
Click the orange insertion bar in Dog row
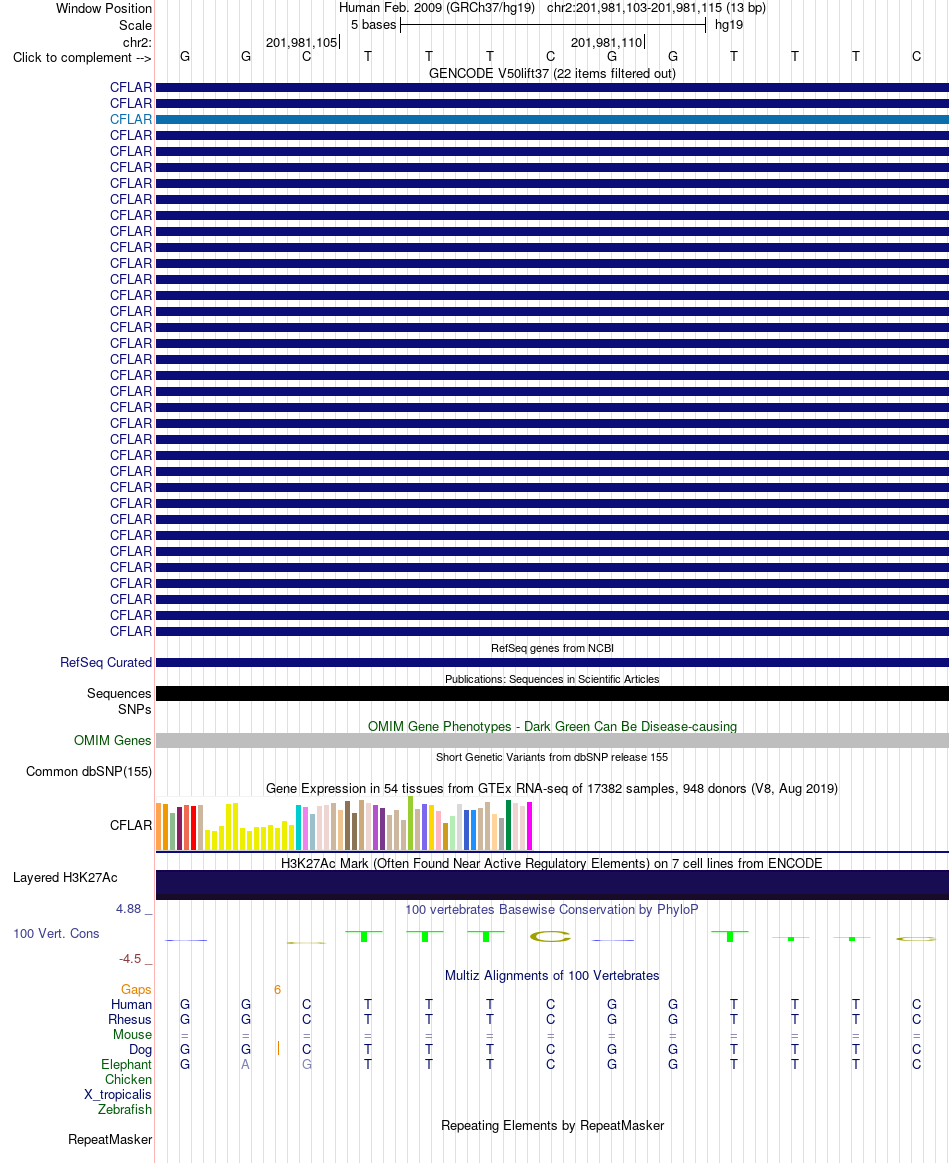click(278, 1048)
